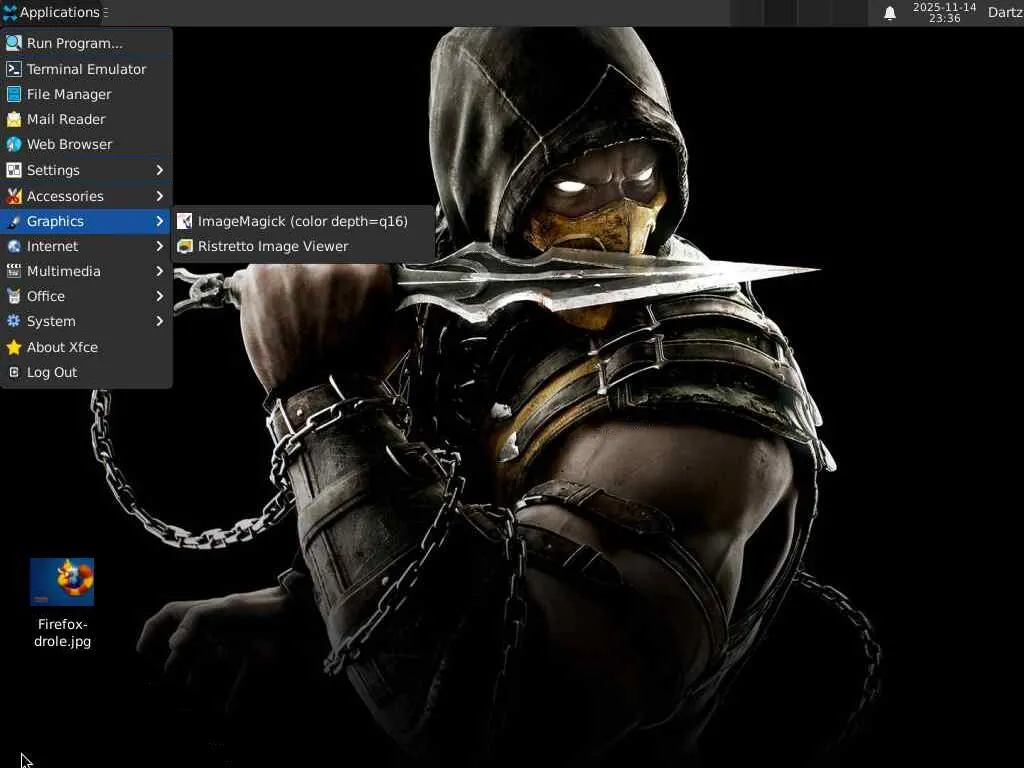The width and height of the screenshot is (1024, 768).
Task: Open the notification bell in panel
Action: coord(889,13)
